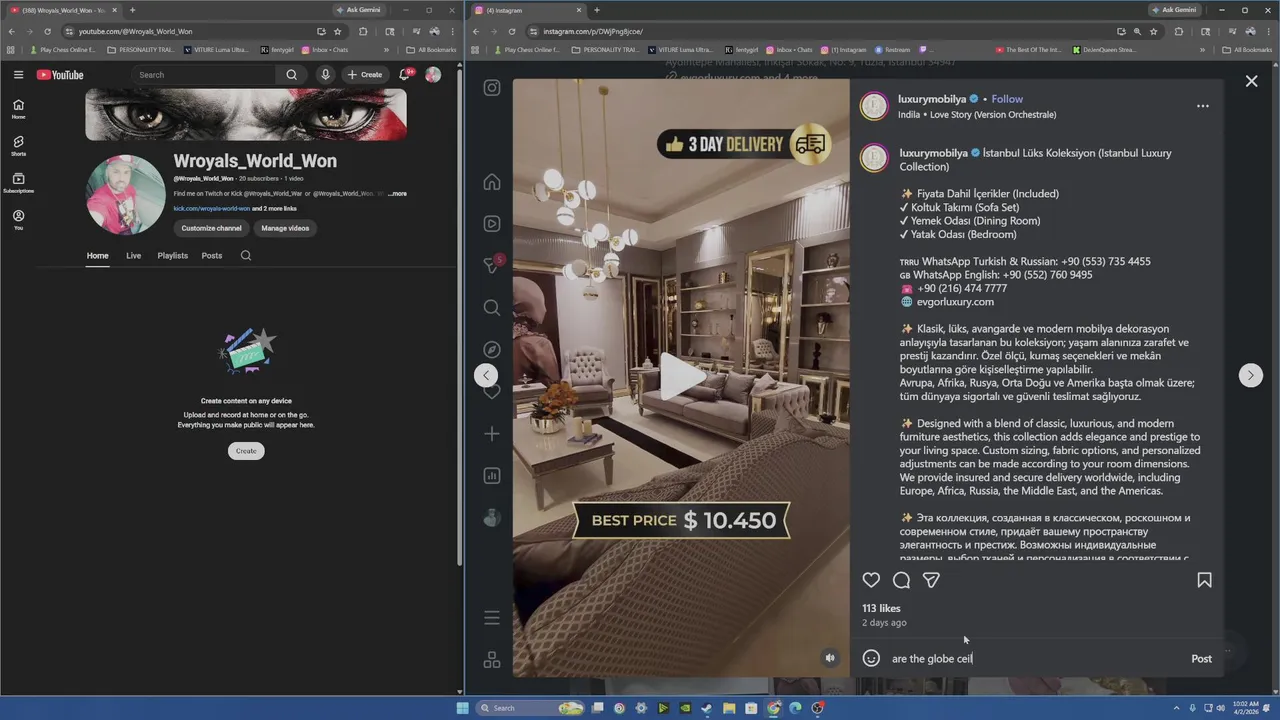
Task: Click the comment input field
Action: (1035, 659)
